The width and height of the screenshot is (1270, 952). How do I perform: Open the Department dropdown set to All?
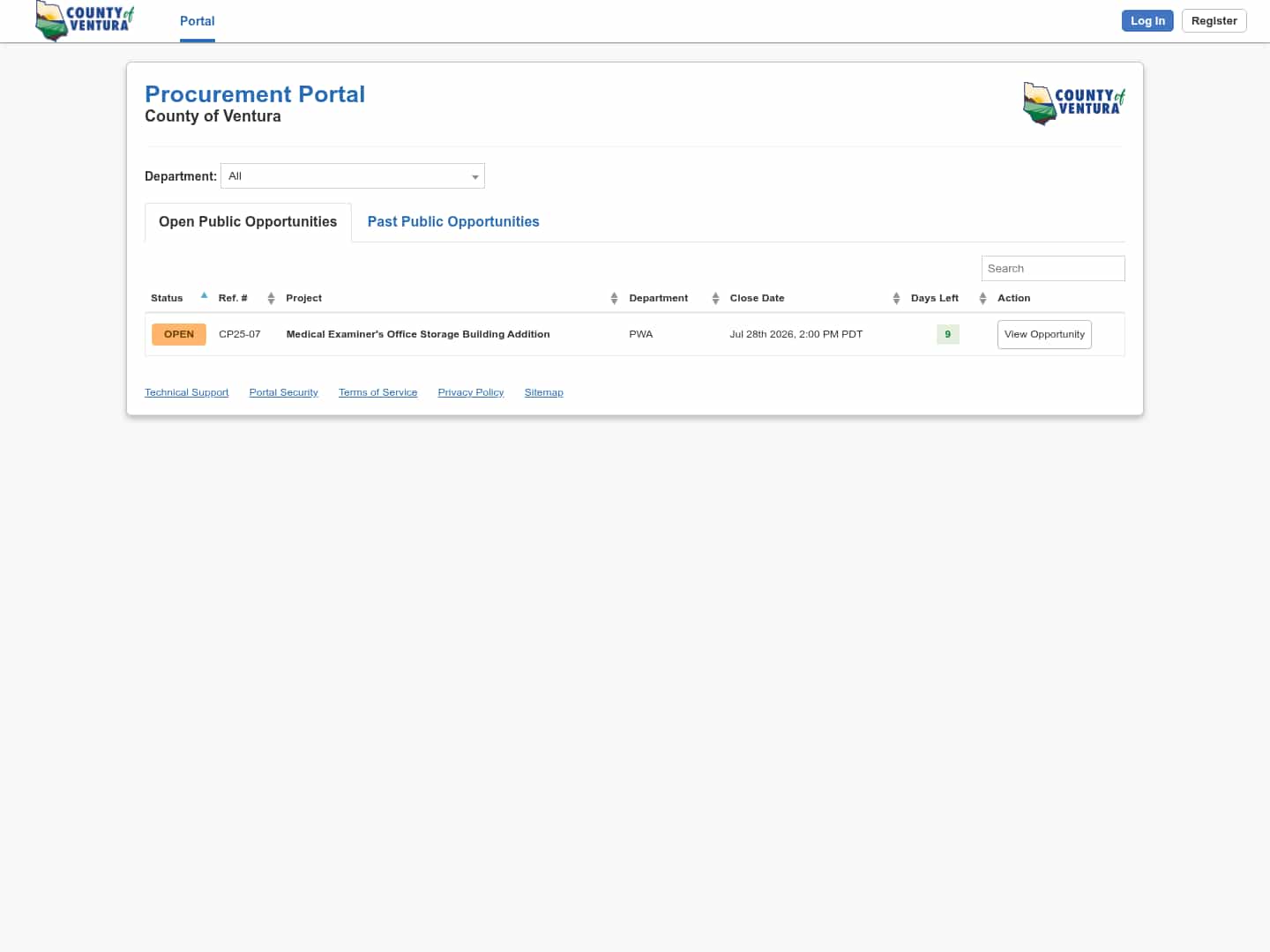[353, 176]
